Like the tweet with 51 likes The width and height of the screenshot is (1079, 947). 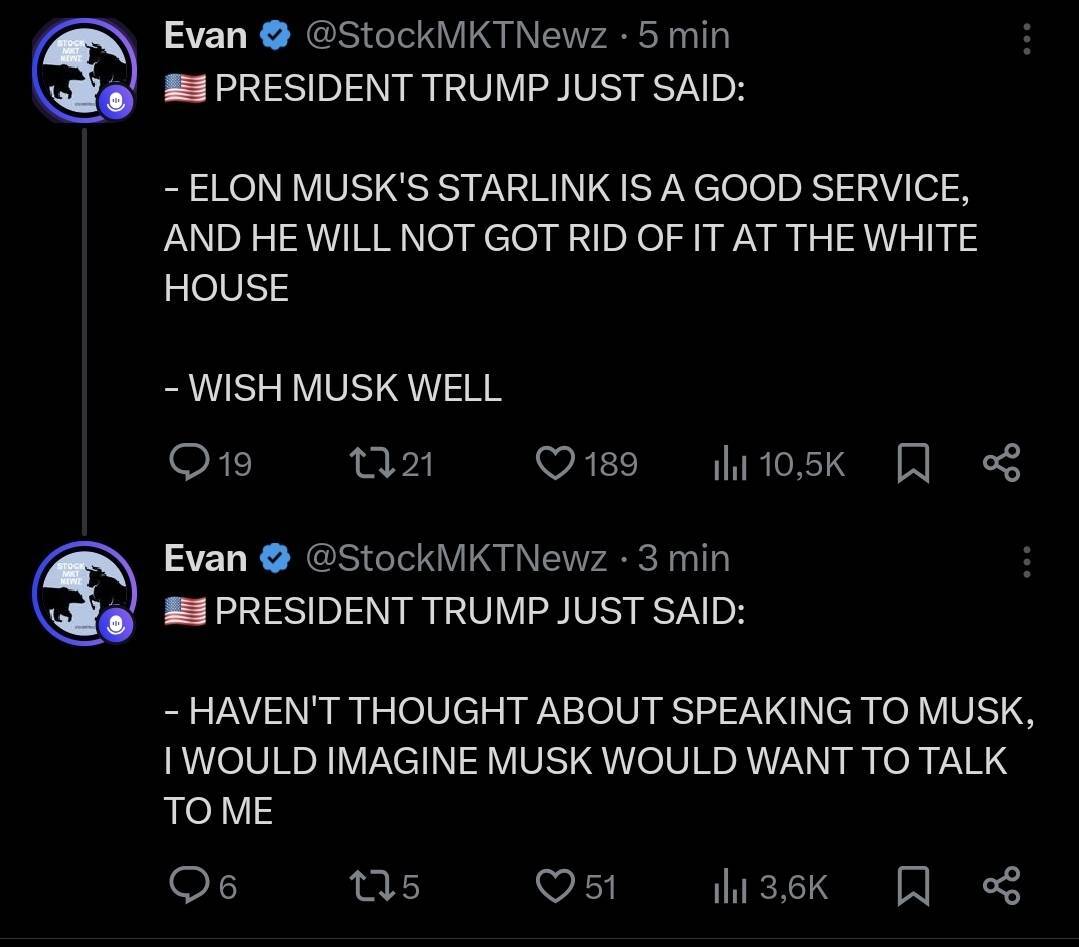click(x=553, y=886)
